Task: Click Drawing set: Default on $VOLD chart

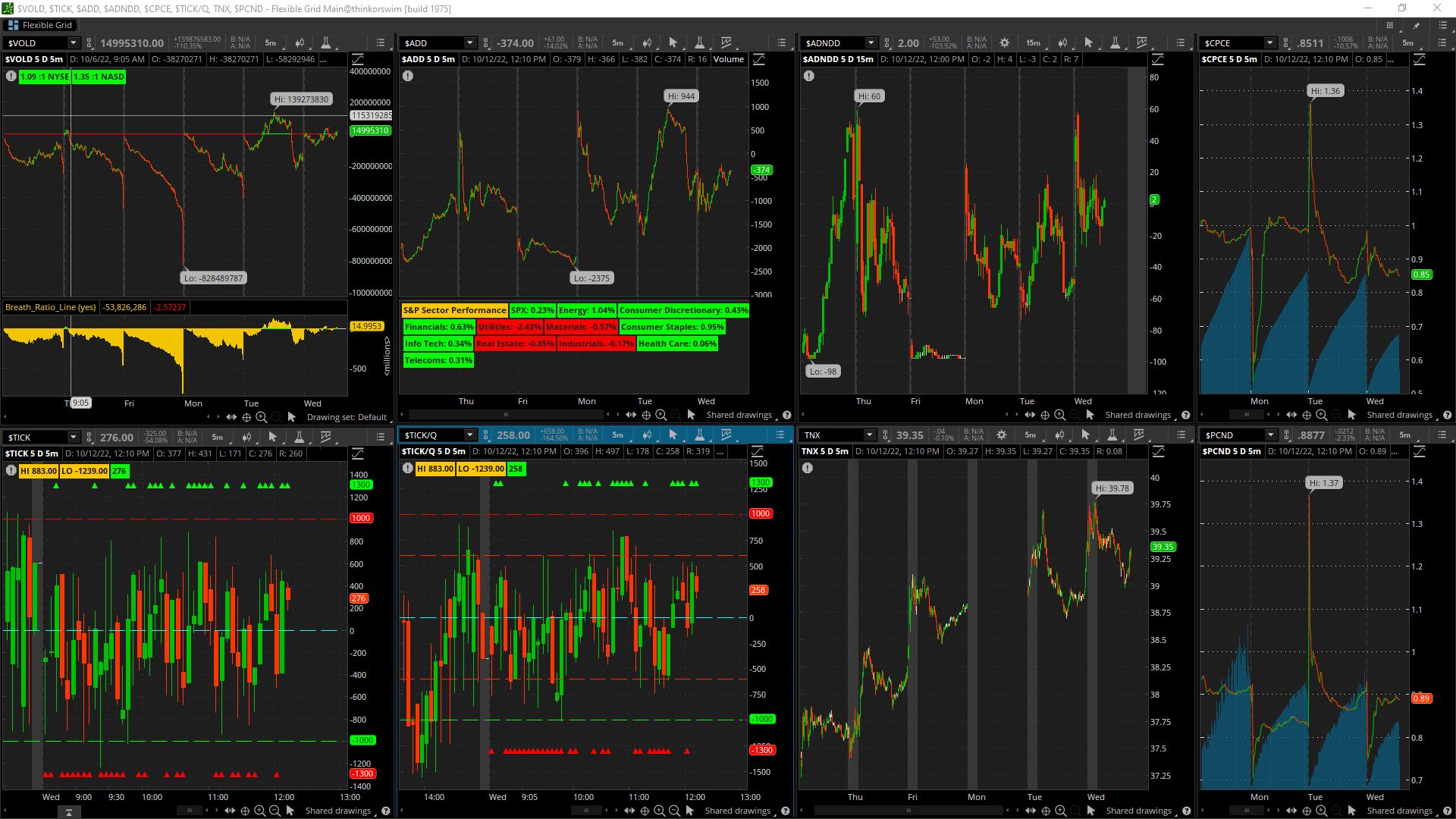Action: (346, 417)
